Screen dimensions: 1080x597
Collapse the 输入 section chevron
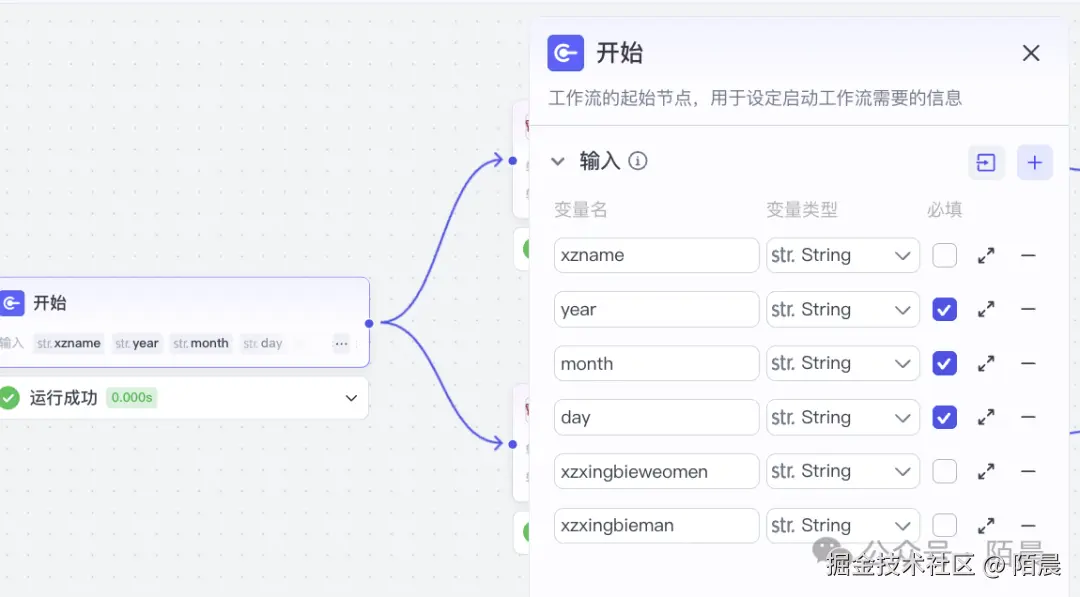pyautogui.click(x=559, y=160)
